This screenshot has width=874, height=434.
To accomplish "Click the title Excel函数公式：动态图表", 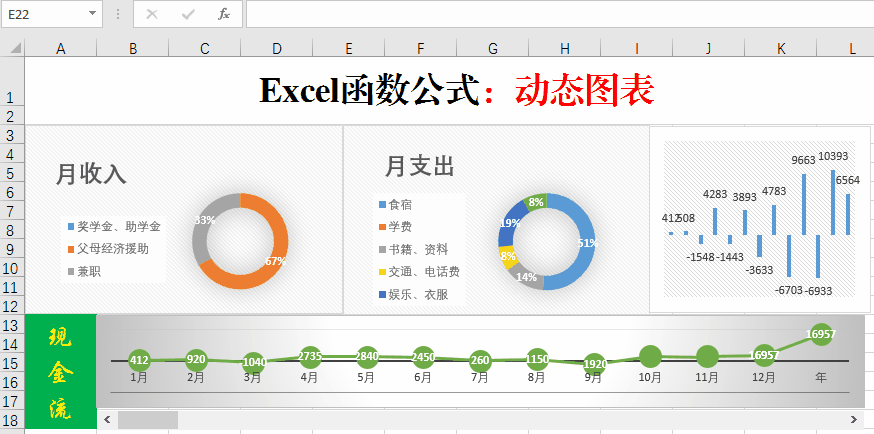I will (x=457, y=90).
